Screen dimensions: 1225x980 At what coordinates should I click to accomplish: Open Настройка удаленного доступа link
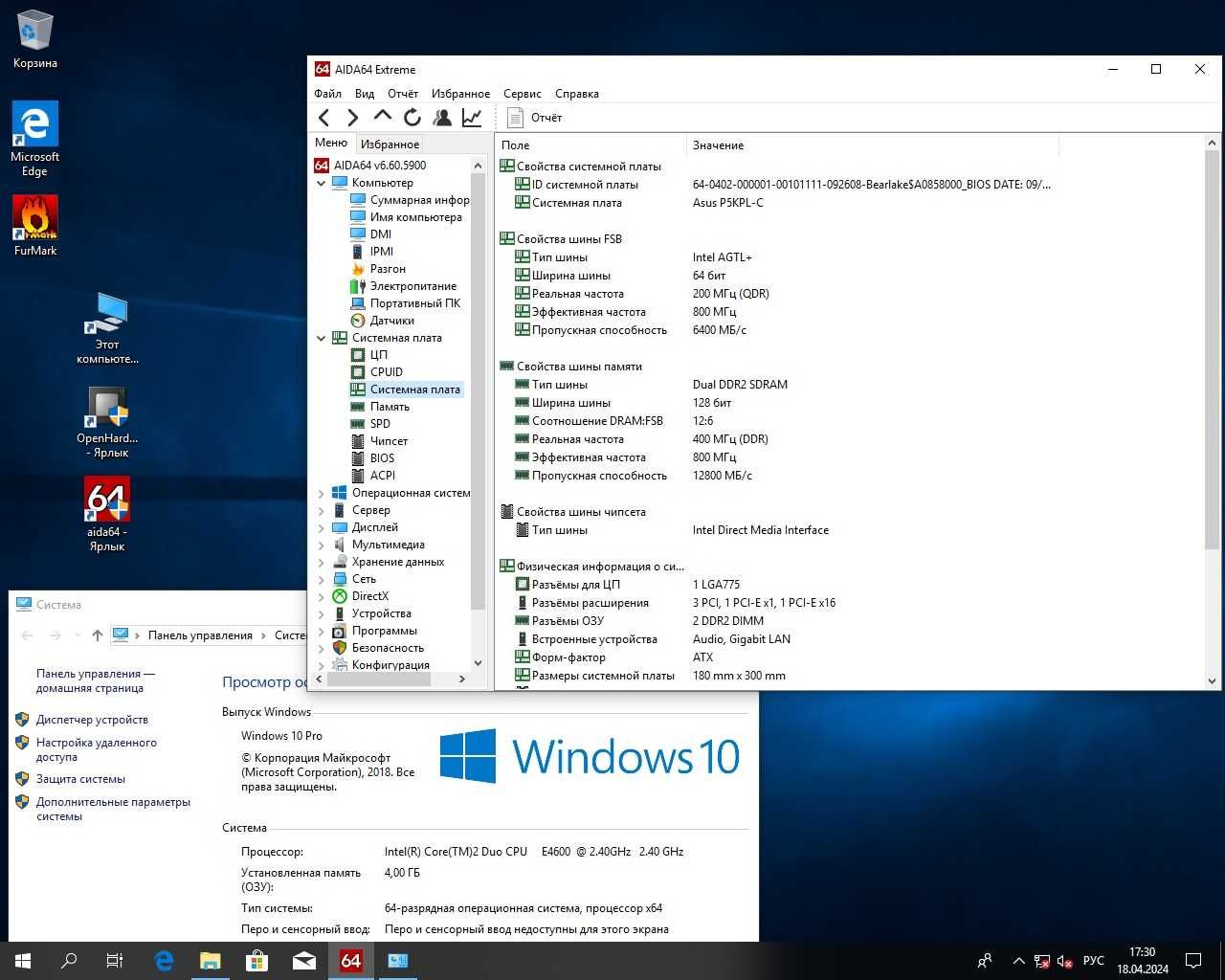(96, 749)
